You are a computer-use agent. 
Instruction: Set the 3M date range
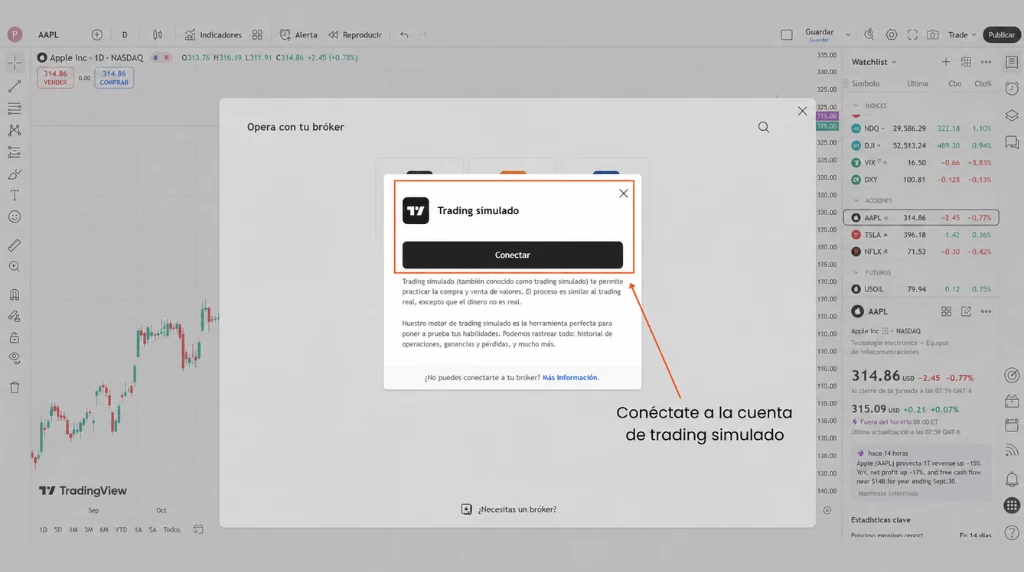[x=88, y=530]
